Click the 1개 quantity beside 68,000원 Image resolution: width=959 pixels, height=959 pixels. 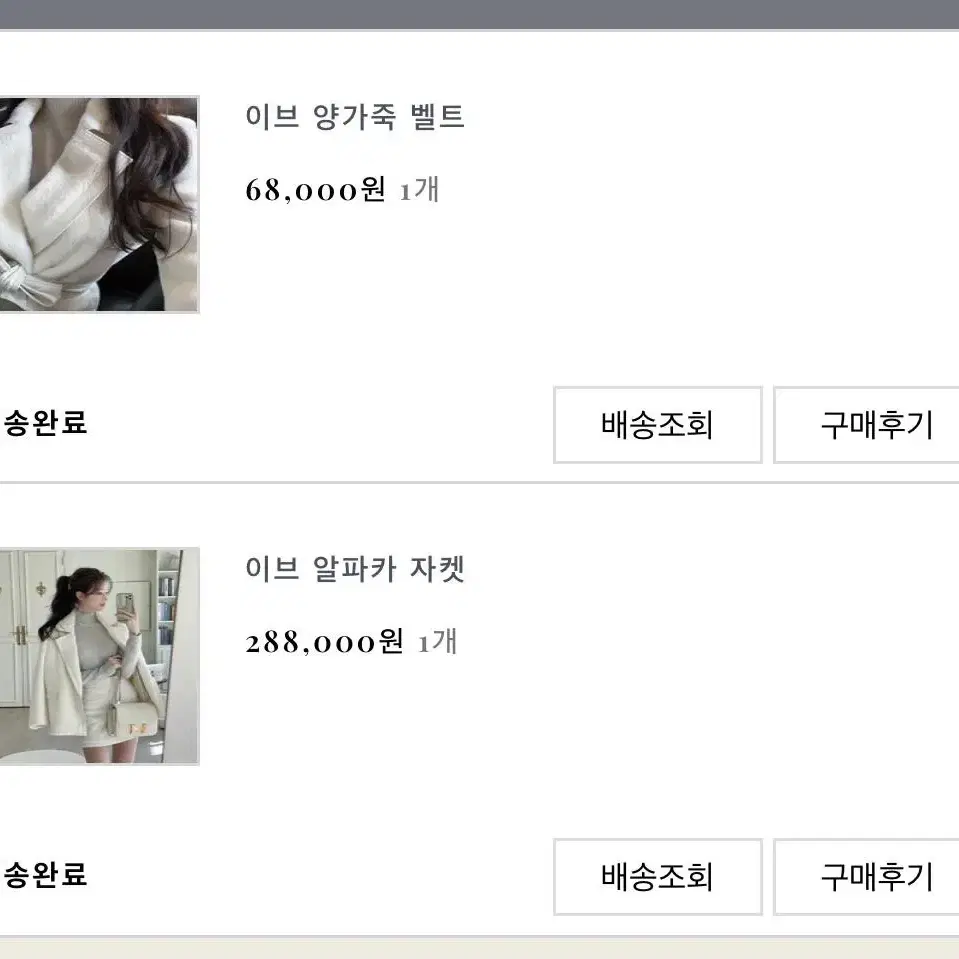coord(420,190)
